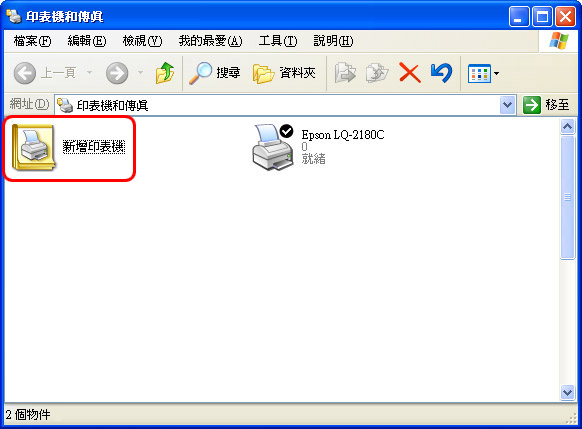Open the 檔案(F) menu

[x=32, y=41]
